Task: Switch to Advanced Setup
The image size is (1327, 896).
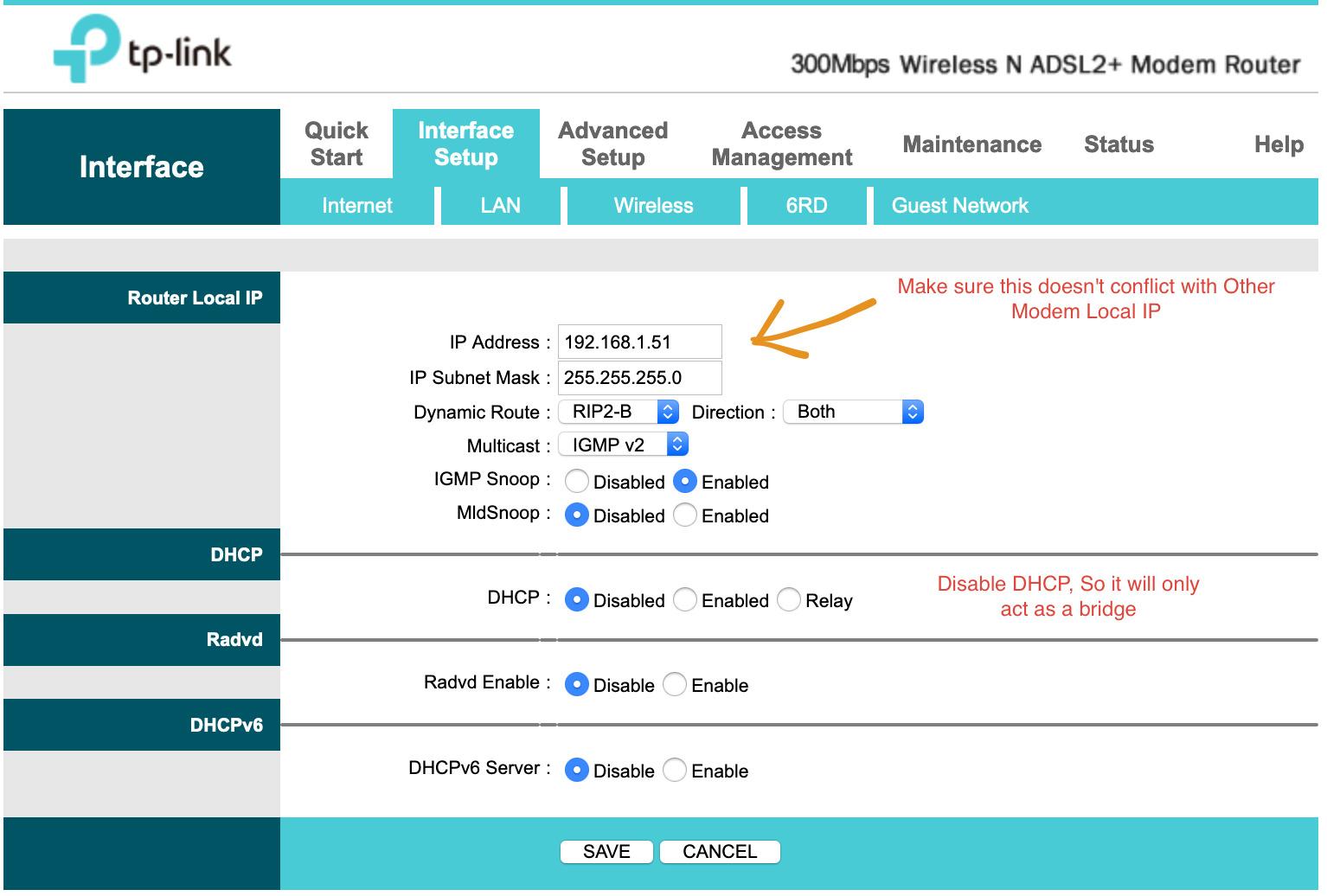Action: tap(612, 144)
